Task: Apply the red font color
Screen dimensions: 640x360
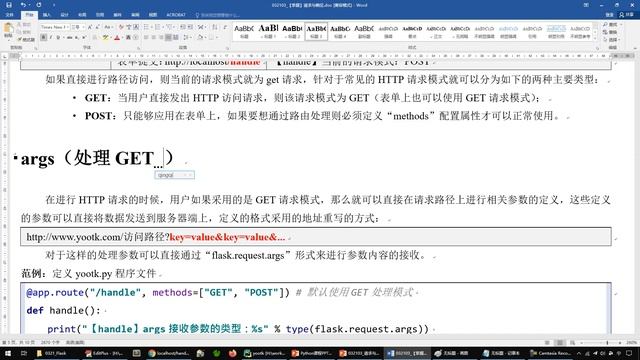Action: point(117,37)
